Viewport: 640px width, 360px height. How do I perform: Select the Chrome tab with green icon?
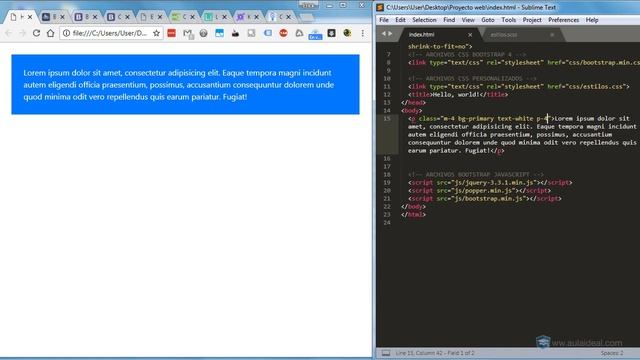click(182, 17)
